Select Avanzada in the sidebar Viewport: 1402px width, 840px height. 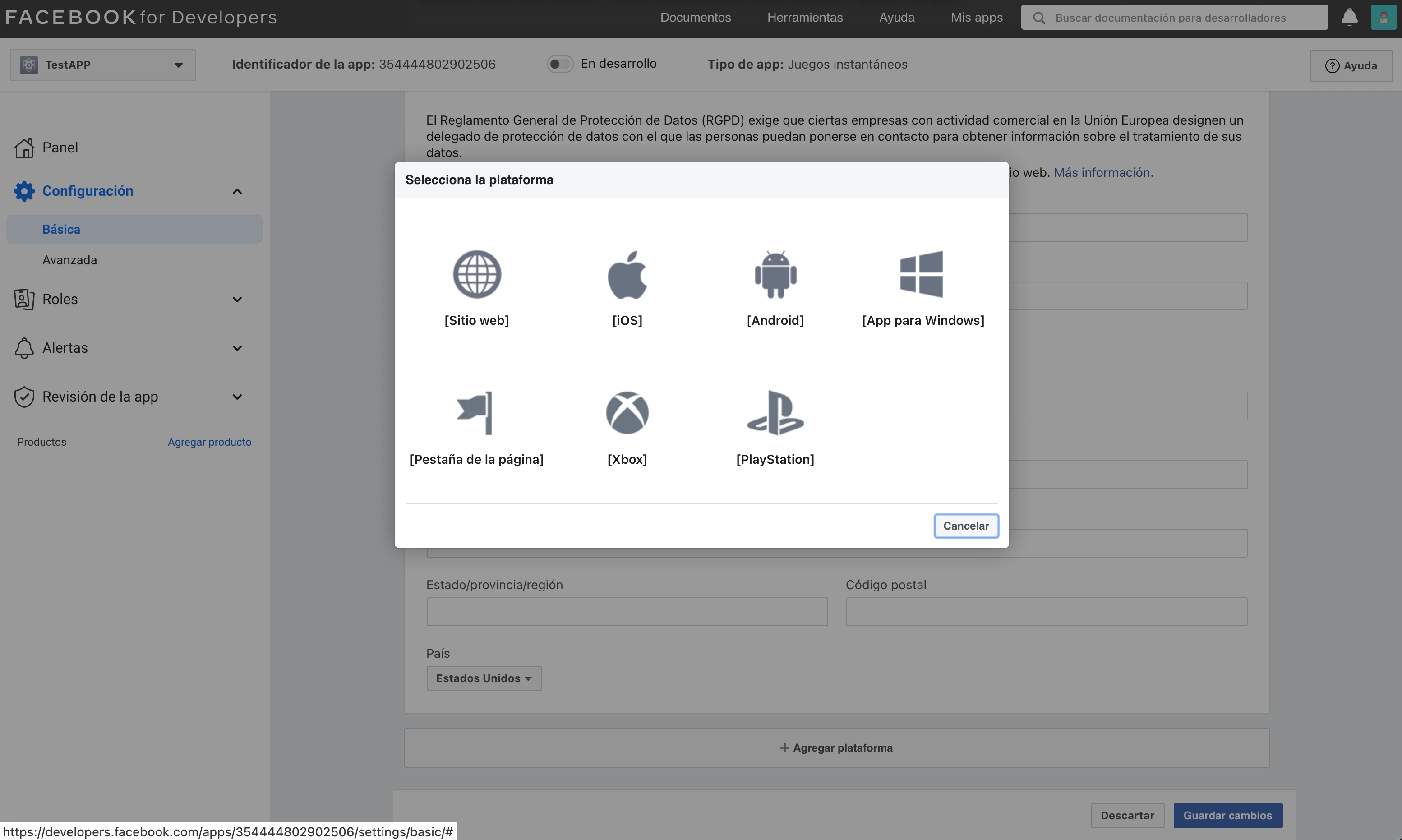coord(69,260)
